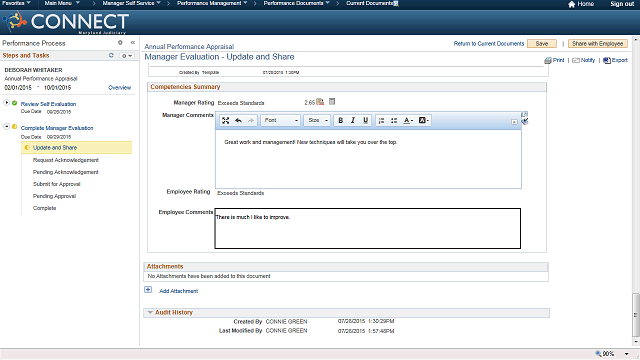The height and width of the screenshot is (360, 640).
Task: Open Performance Documents breadcrumb menu
Action: 296,3
